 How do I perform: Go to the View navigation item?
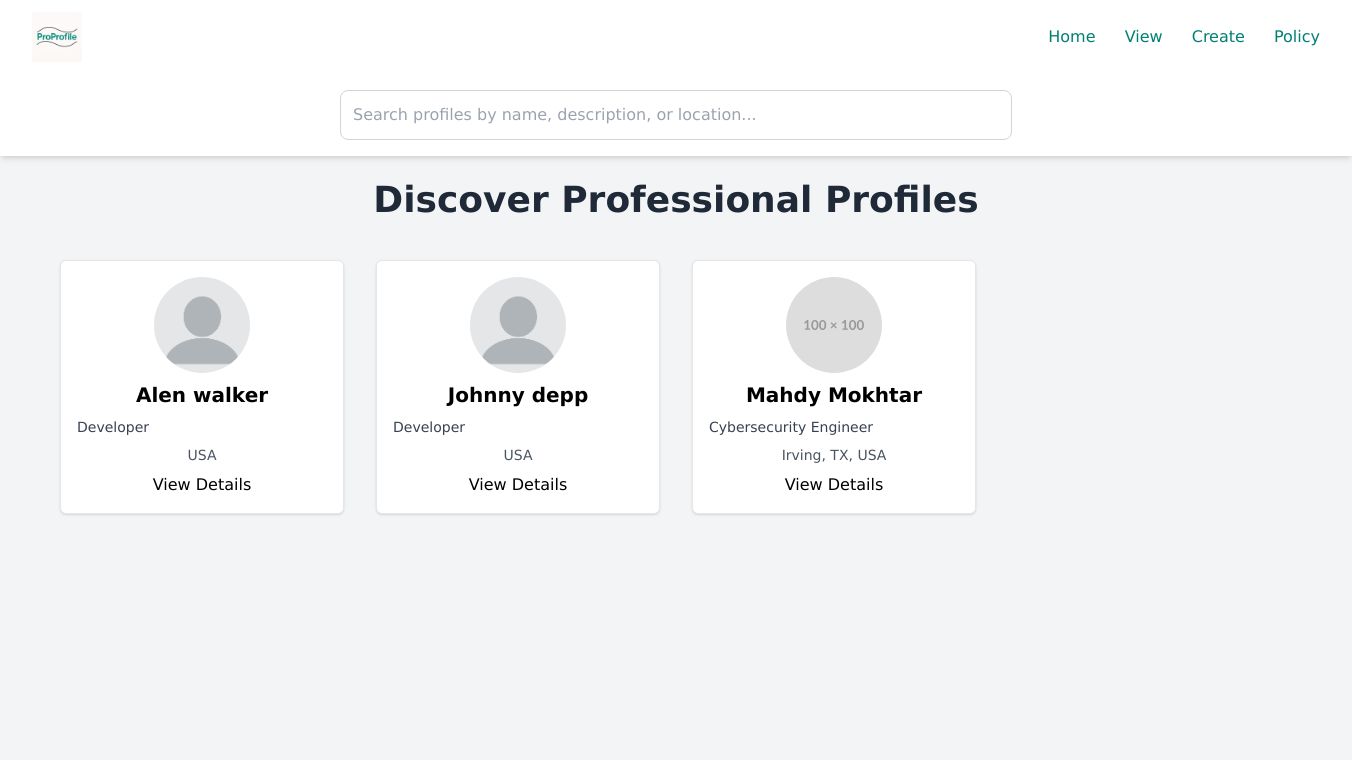pyautogui.click(x=1143, y=37)
